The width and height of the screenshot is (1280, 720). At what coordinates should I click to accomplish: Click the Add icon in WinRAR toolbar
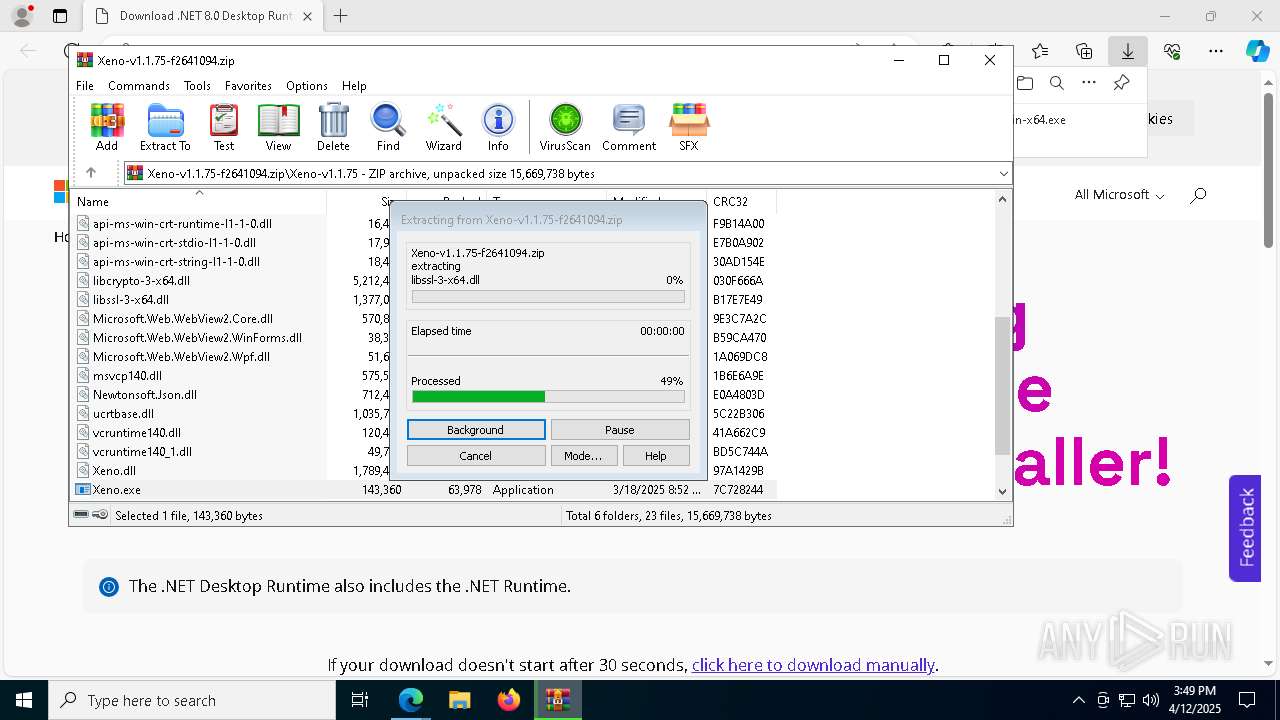(x=107, y=127)
